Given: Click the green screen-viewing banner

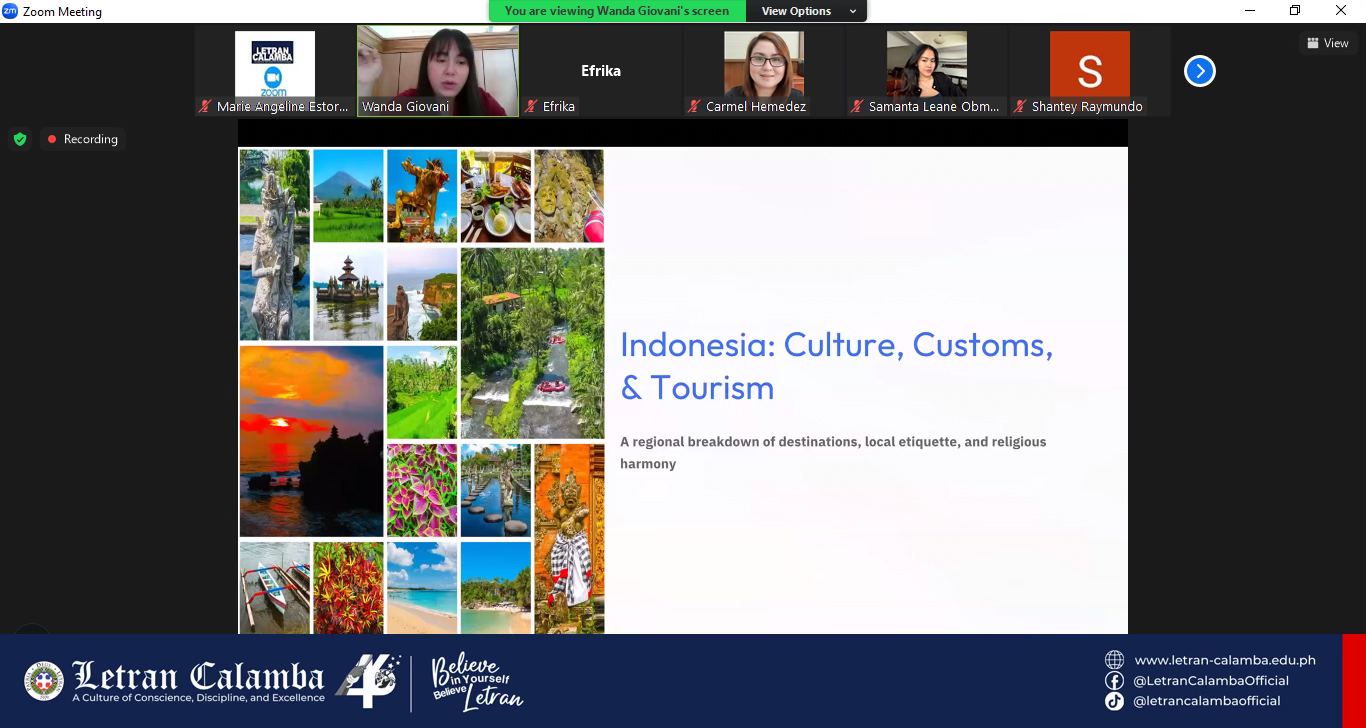Looking at the screenshot, I should click(x=617, y=11).
